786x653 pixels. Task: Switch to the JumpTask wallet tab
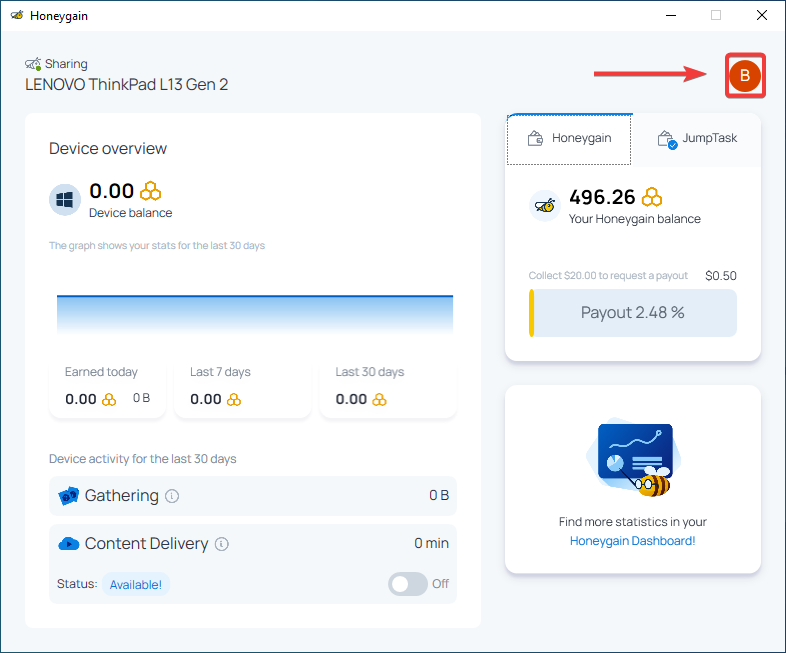click(x=697, y=139)
